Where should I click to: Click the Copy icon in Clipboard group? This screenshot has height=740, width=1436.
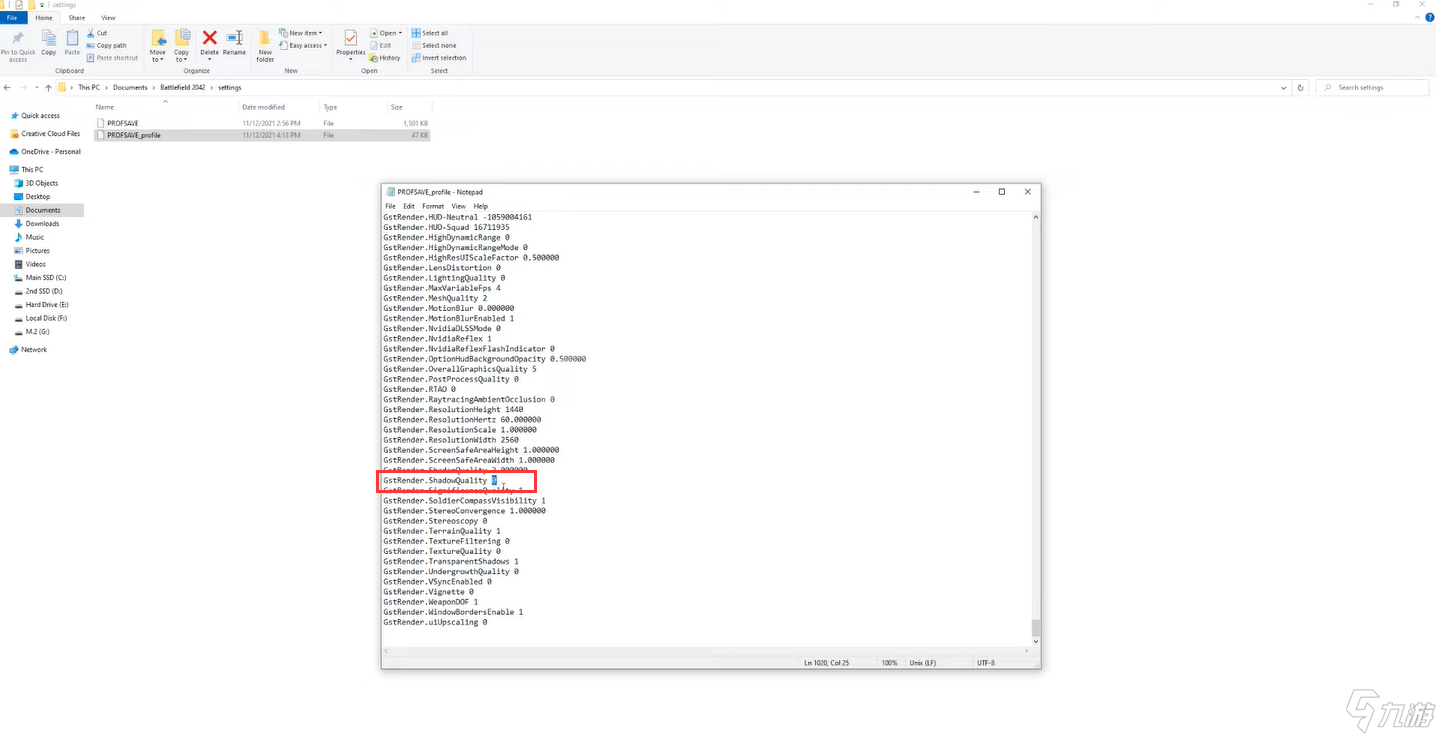click(48, 38)
